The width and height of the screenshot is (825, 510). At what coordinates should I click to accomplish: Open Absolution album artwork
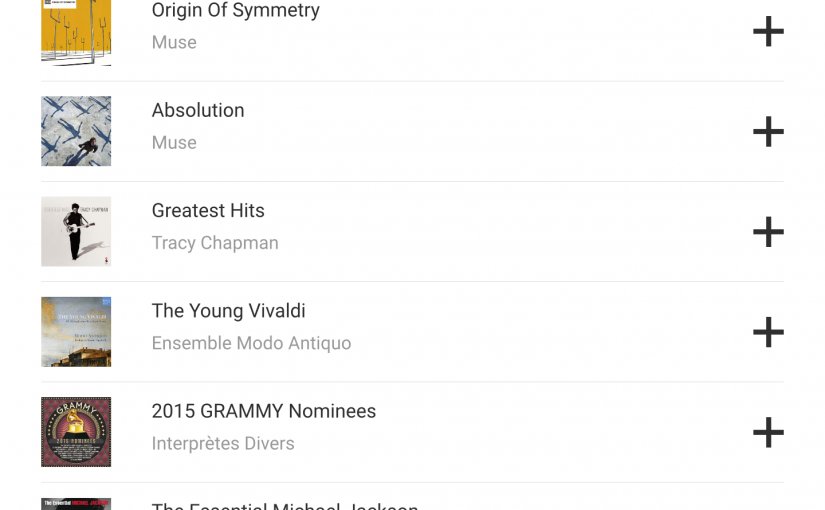coord(76,131)
